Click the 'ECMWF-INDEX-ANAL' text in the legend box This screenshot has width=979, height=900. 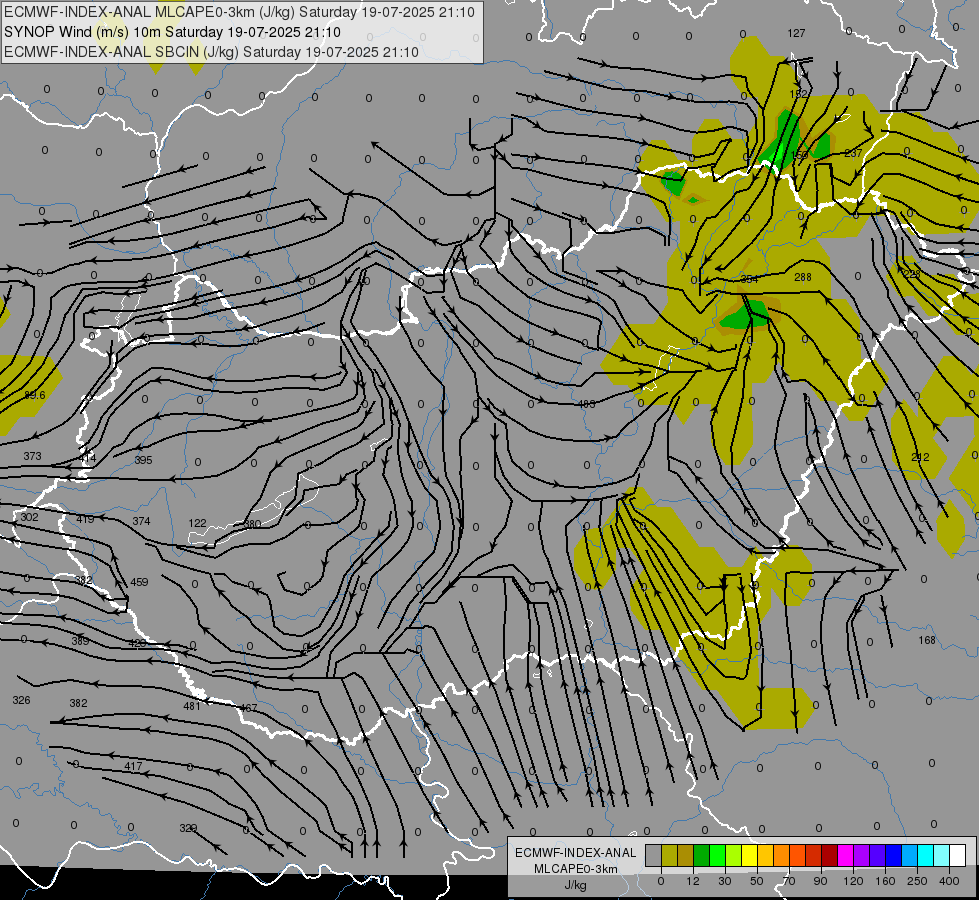(576, 853)
